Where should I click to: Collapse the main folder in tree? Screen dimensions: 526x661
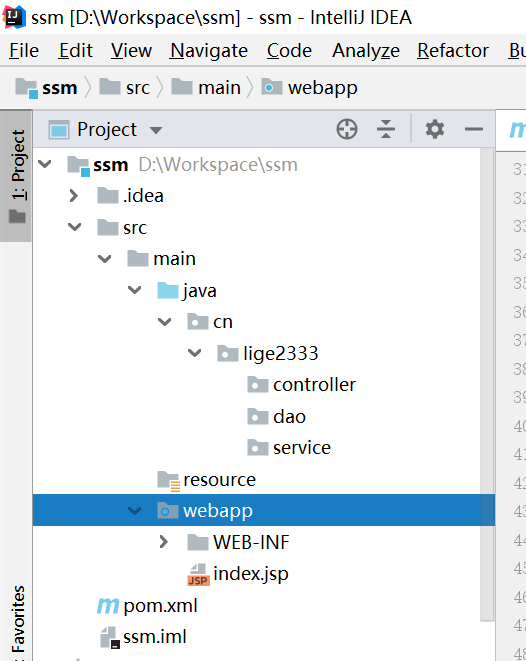click(105, 258)
